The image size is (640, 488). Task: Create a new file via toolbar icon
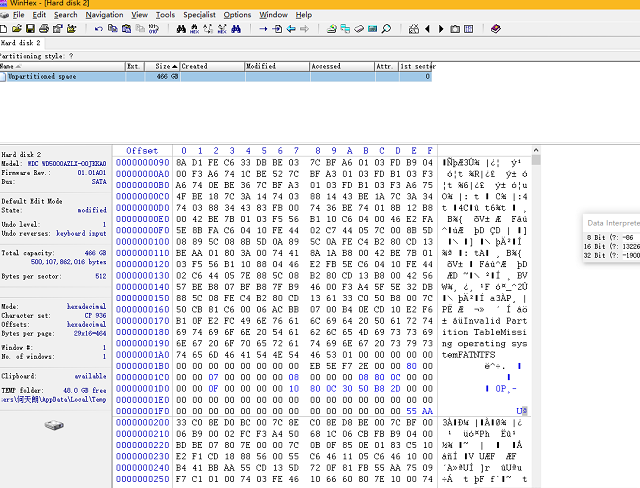tap(3, 29)
